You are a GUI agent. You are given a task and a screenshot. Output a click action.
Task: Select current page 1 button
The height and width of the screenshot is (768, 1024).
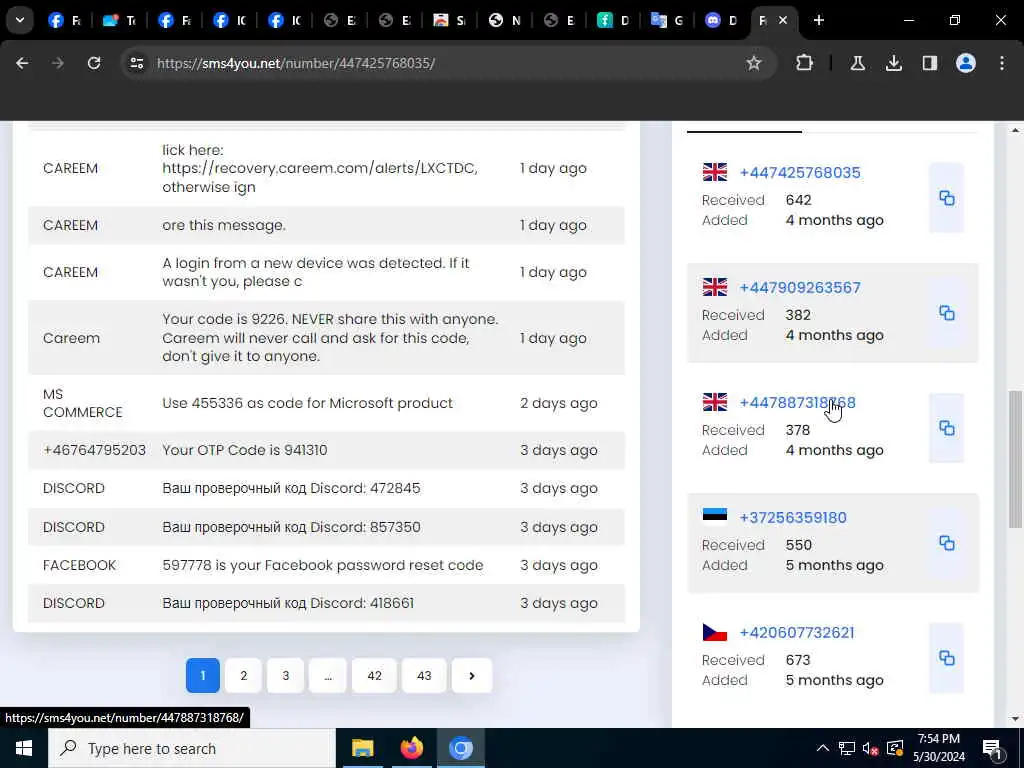[x=202, y=676]
